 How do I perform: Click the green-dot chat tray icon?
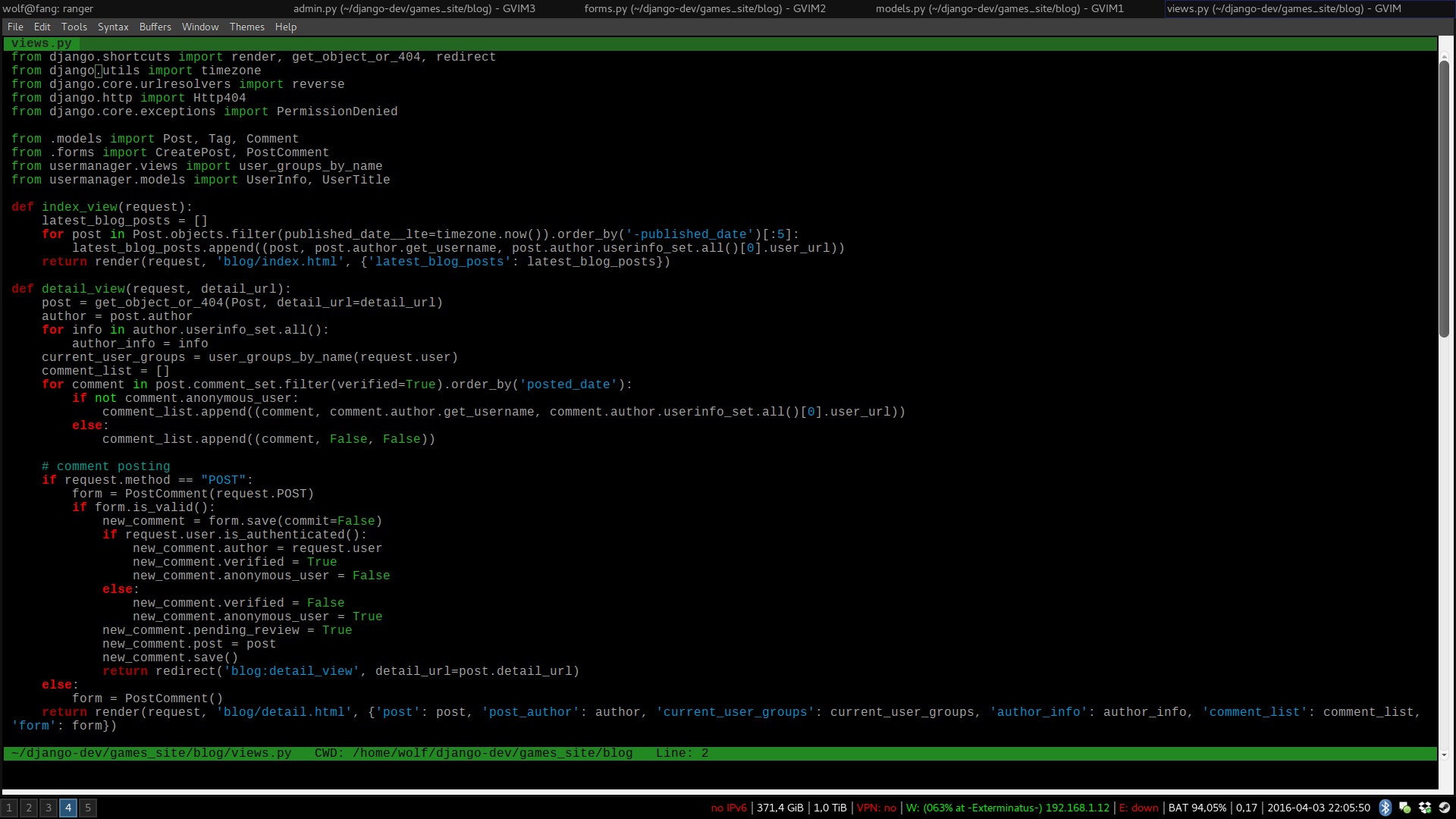pos(1404,808)
